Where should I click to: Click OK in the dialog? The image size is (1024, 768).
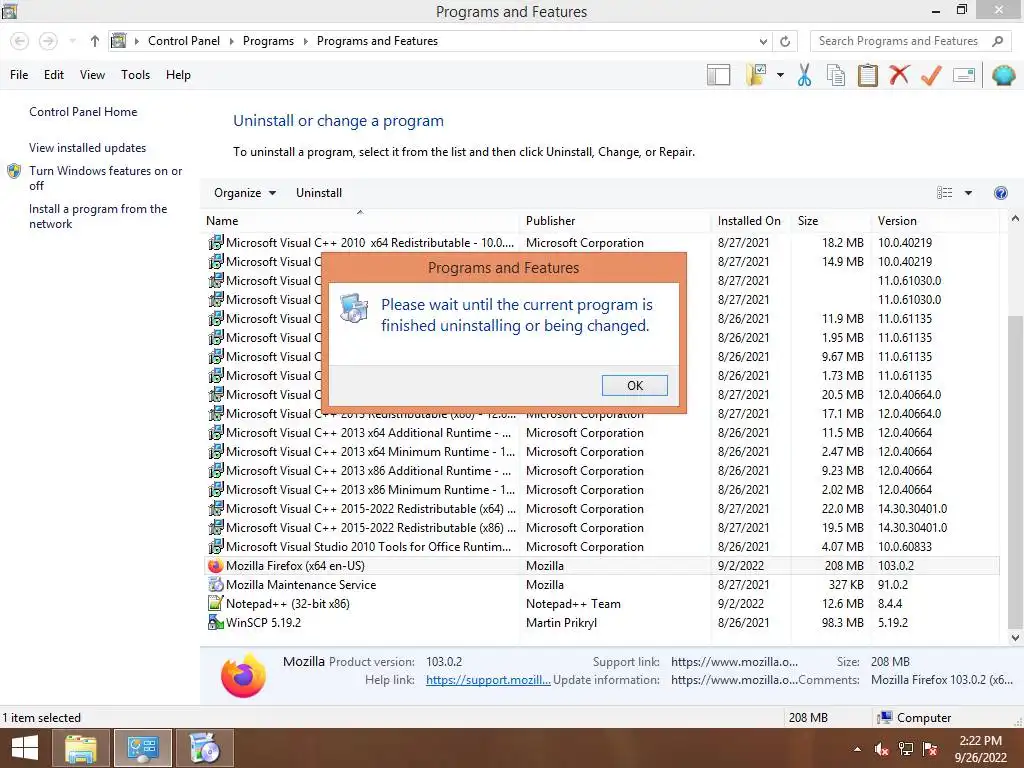635,385
